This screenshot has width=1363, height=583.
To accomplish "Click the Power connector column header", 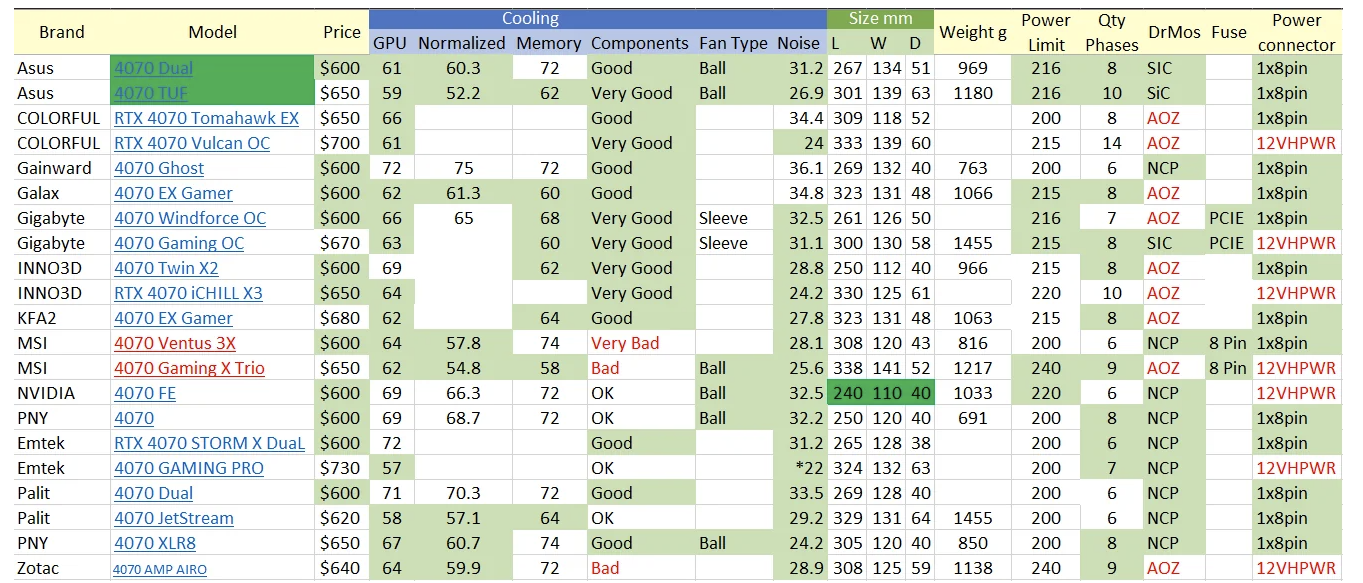I will coord(1296,32).
